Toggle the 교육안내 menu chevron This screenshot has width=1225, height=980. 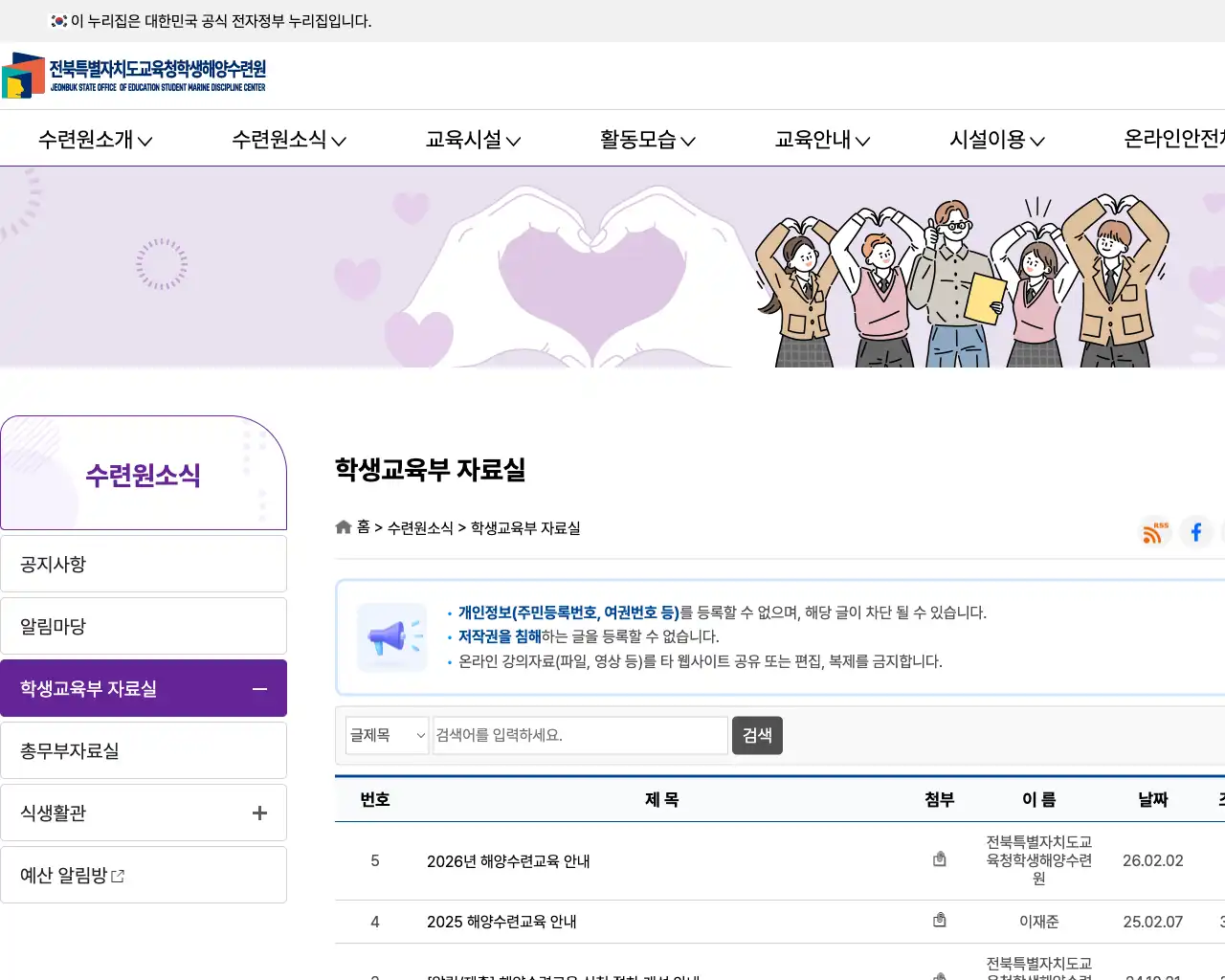(864, 140)
